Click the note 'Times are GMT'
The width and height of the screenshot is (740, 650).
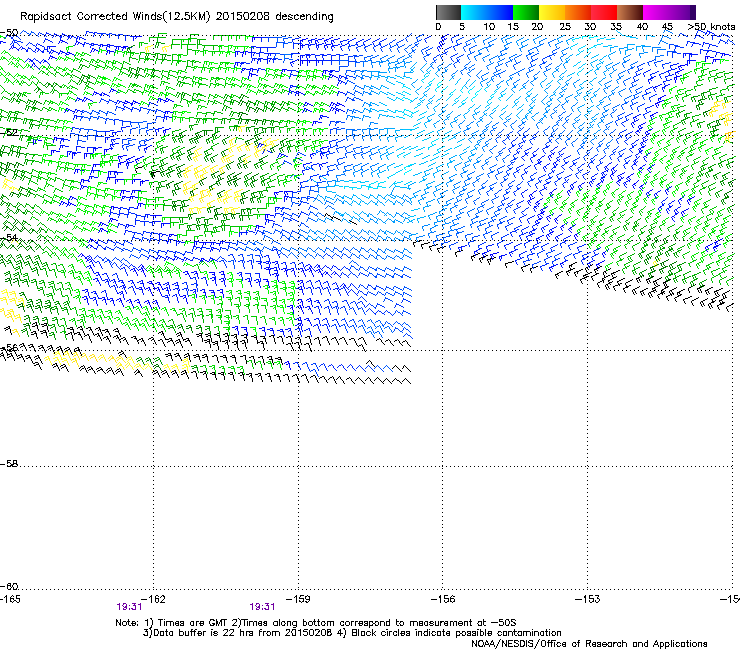click(192, 623)
